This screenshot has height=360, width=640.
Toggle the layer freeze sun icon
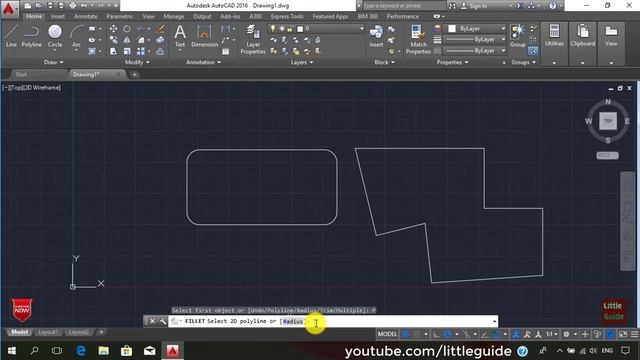click(x=282, y=29)
